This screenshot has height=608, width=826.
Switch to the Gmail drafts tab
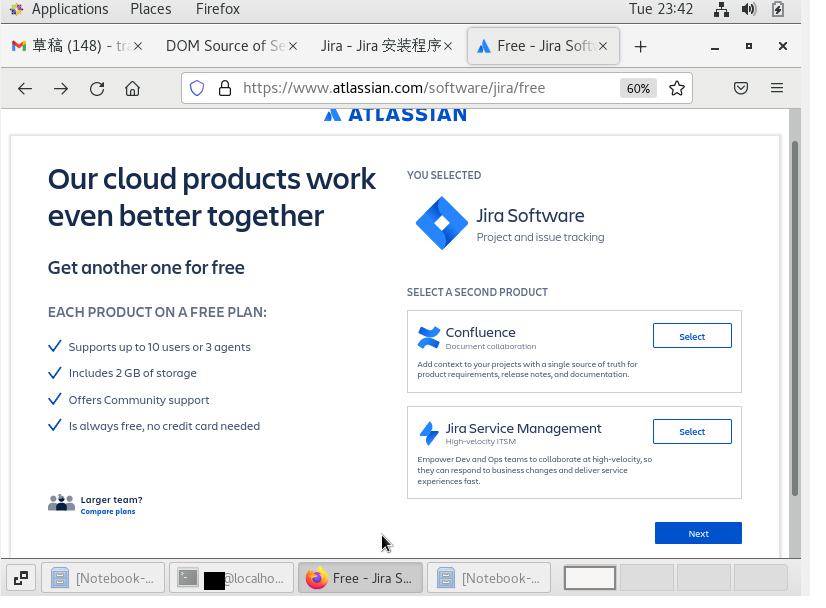click(76, 46)
